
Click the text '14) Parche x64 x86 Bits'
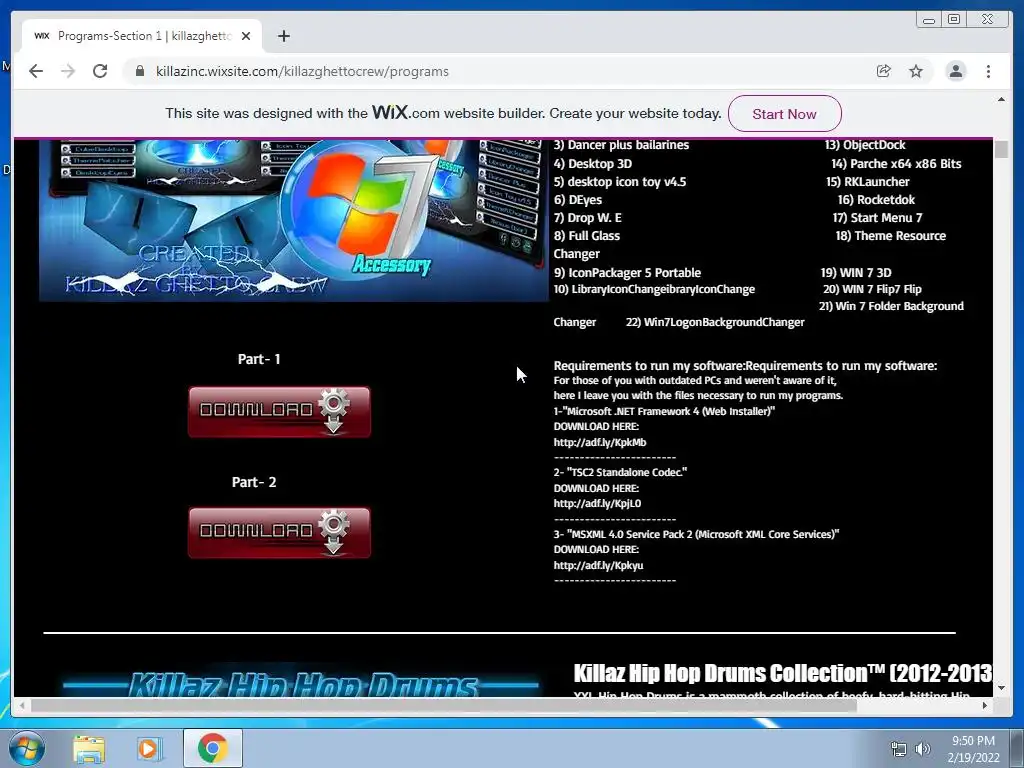pos(896,163)
